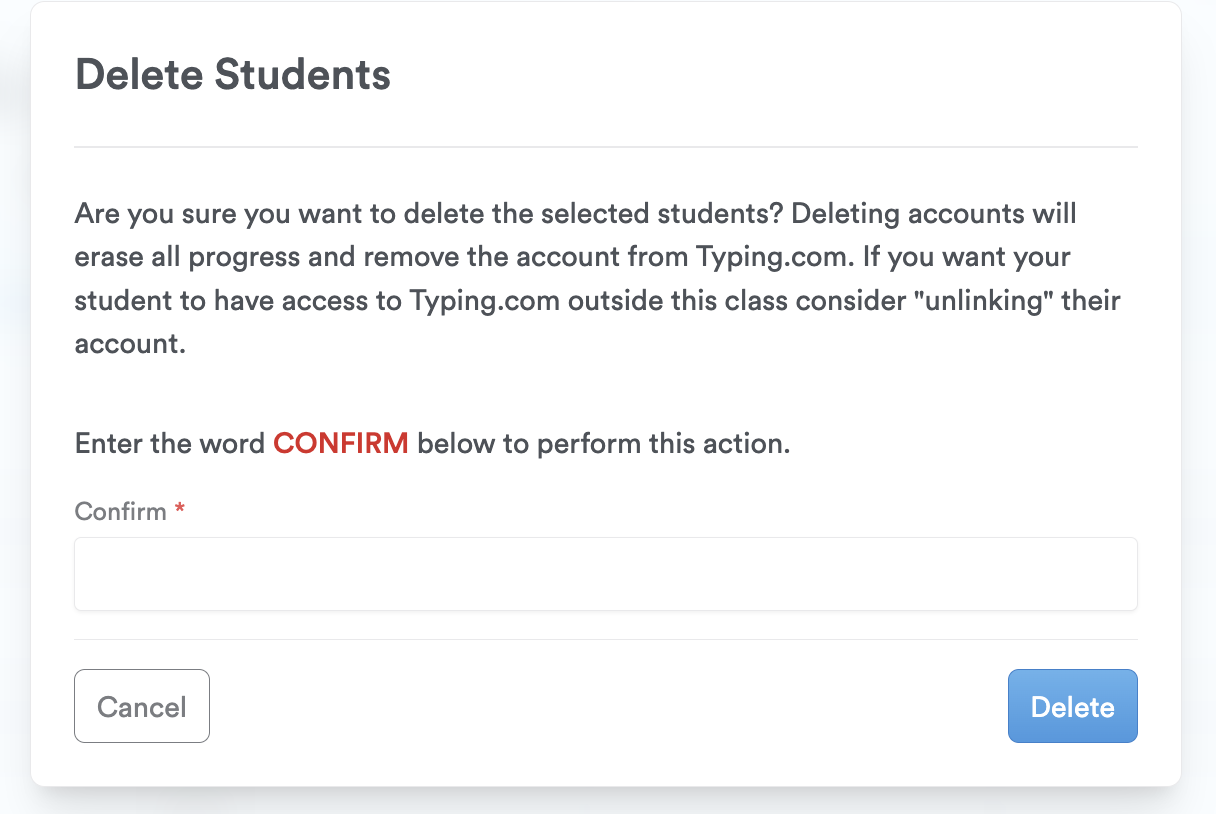Click the red CONFIRM word
Viewport: 1216px width, 814px height.
(x=341, y=443)
